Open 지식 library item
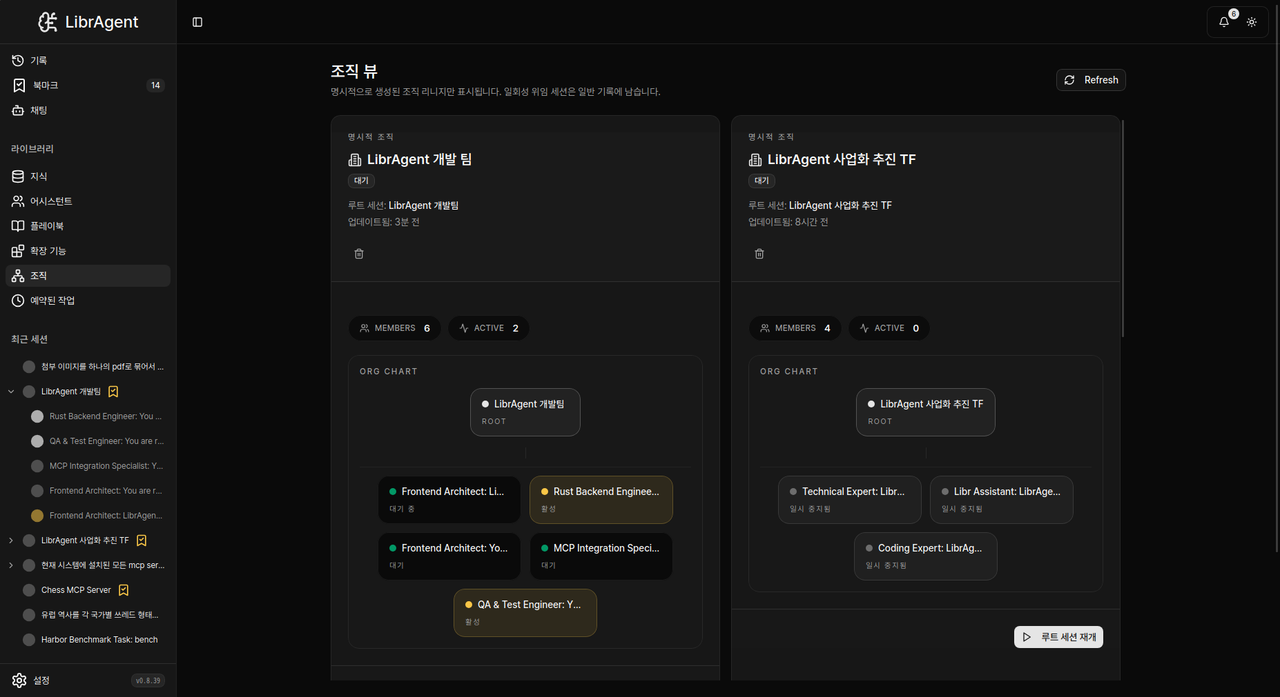 point(88,176)
